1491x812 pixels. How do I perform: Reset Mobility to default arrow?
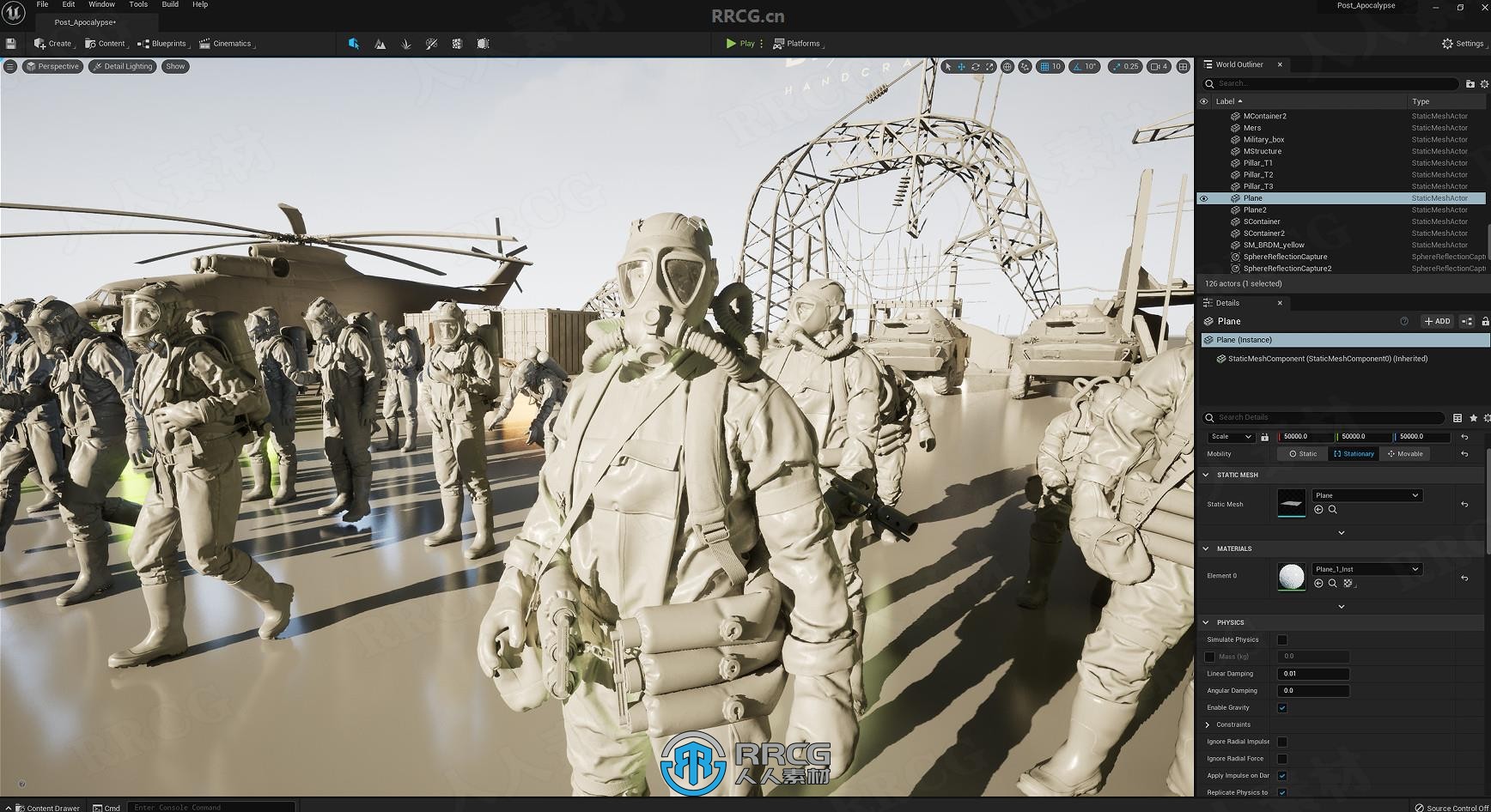pos(1464,454)
